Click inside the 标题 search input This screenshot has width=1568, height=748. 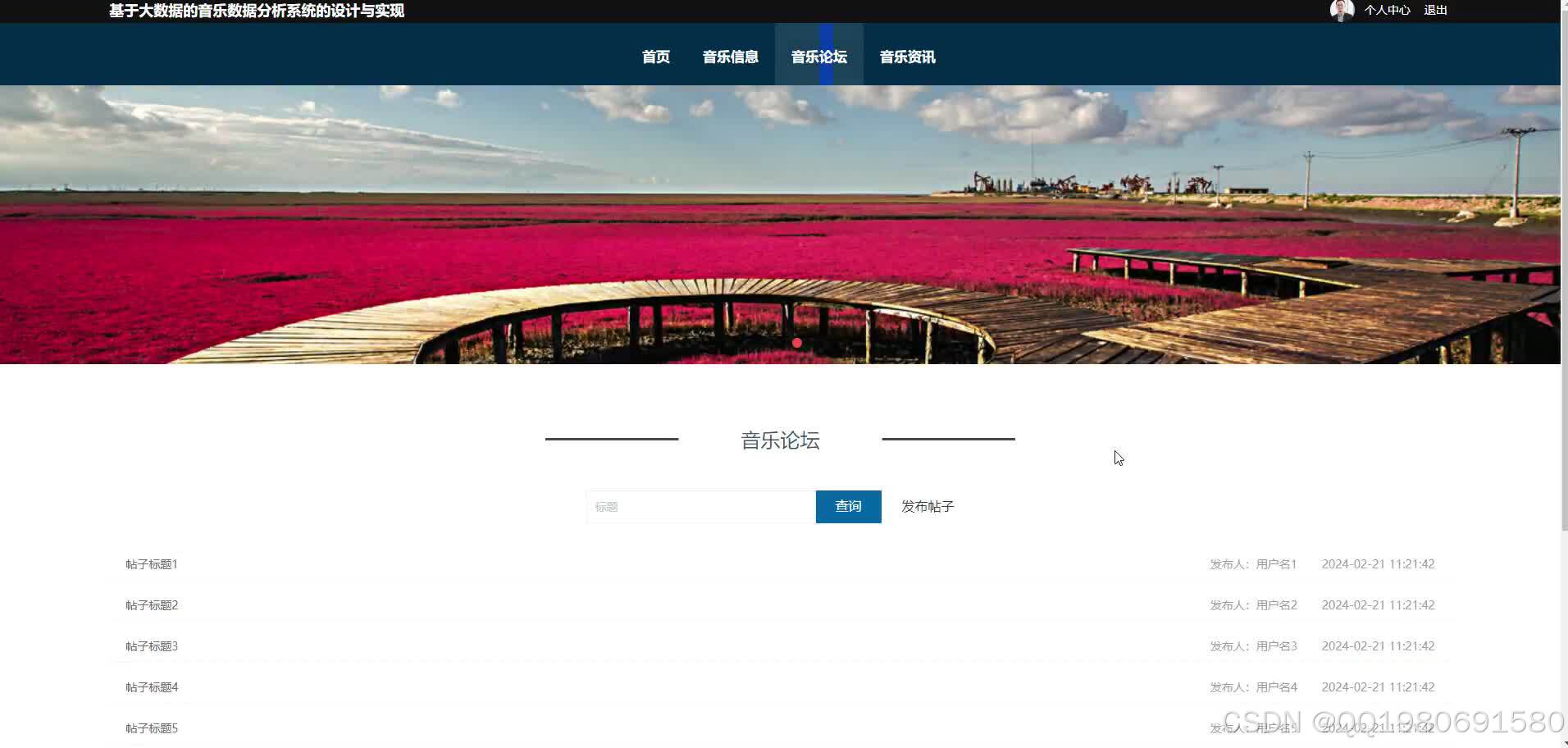[x=700, y=506]
